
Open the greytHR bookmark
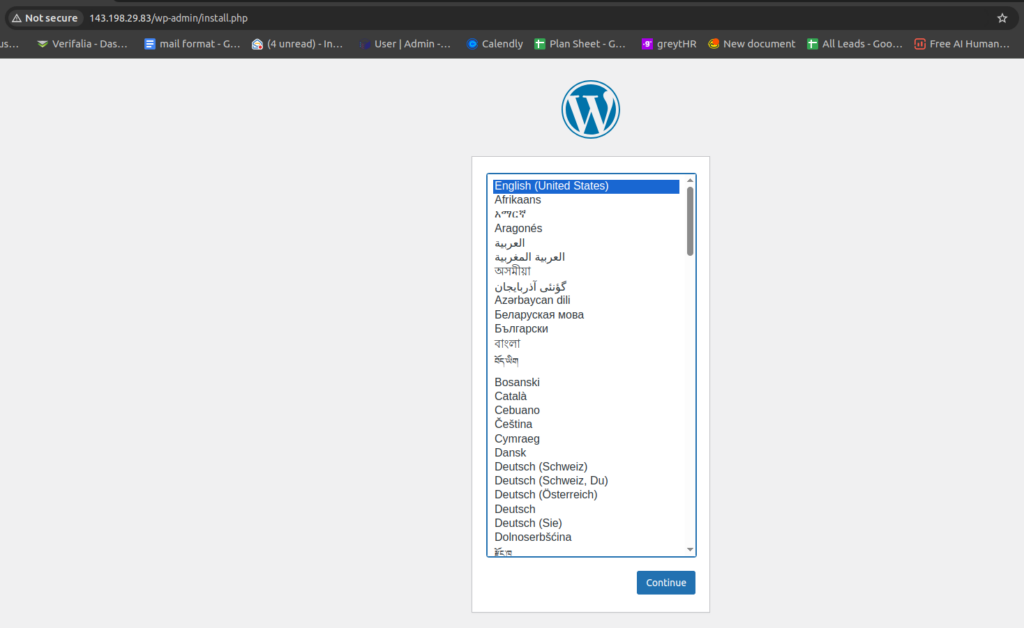click(x=669, y=44)
